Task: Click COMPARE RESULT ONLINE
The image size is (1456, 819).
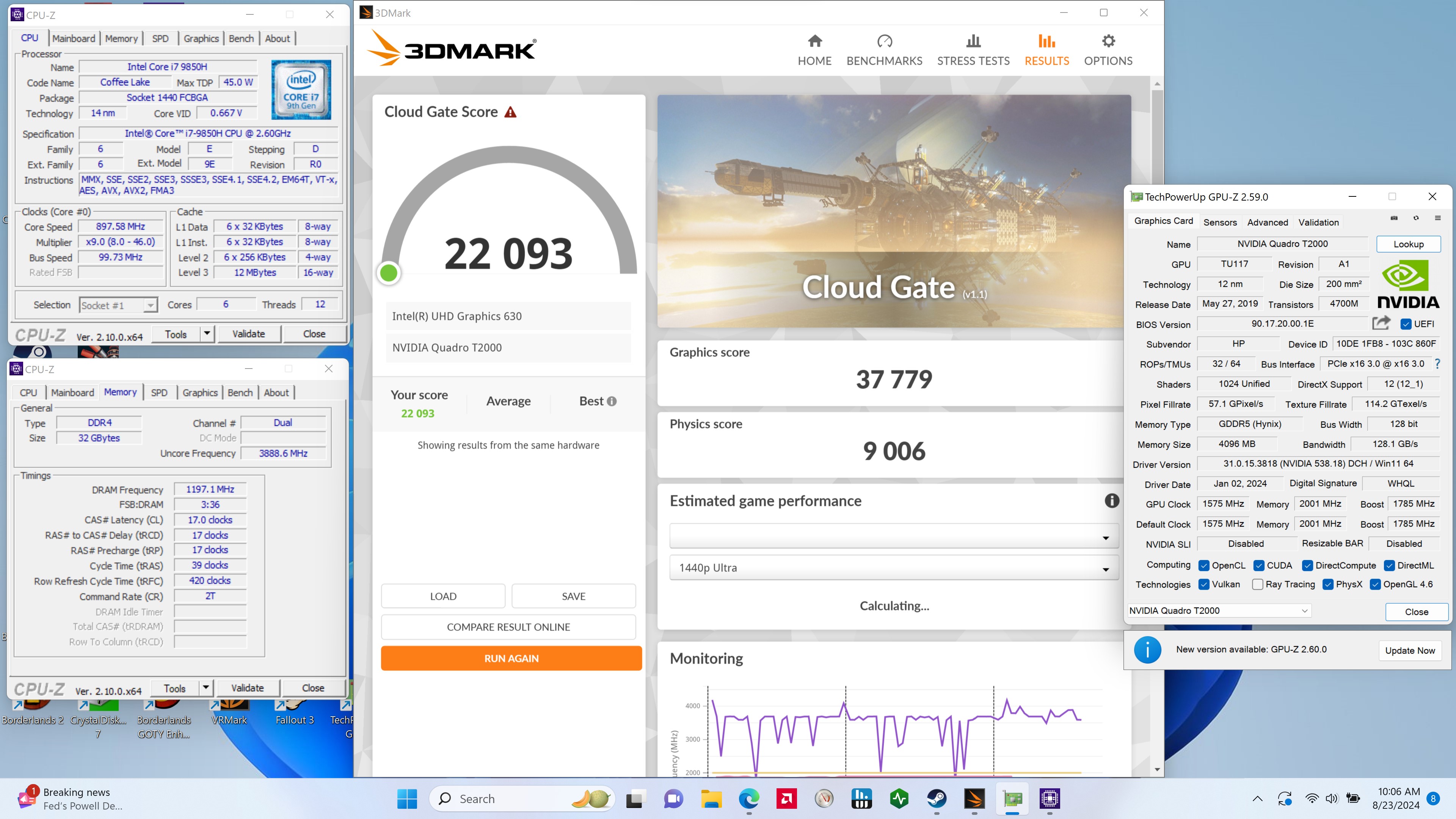Action: [508, 627]
